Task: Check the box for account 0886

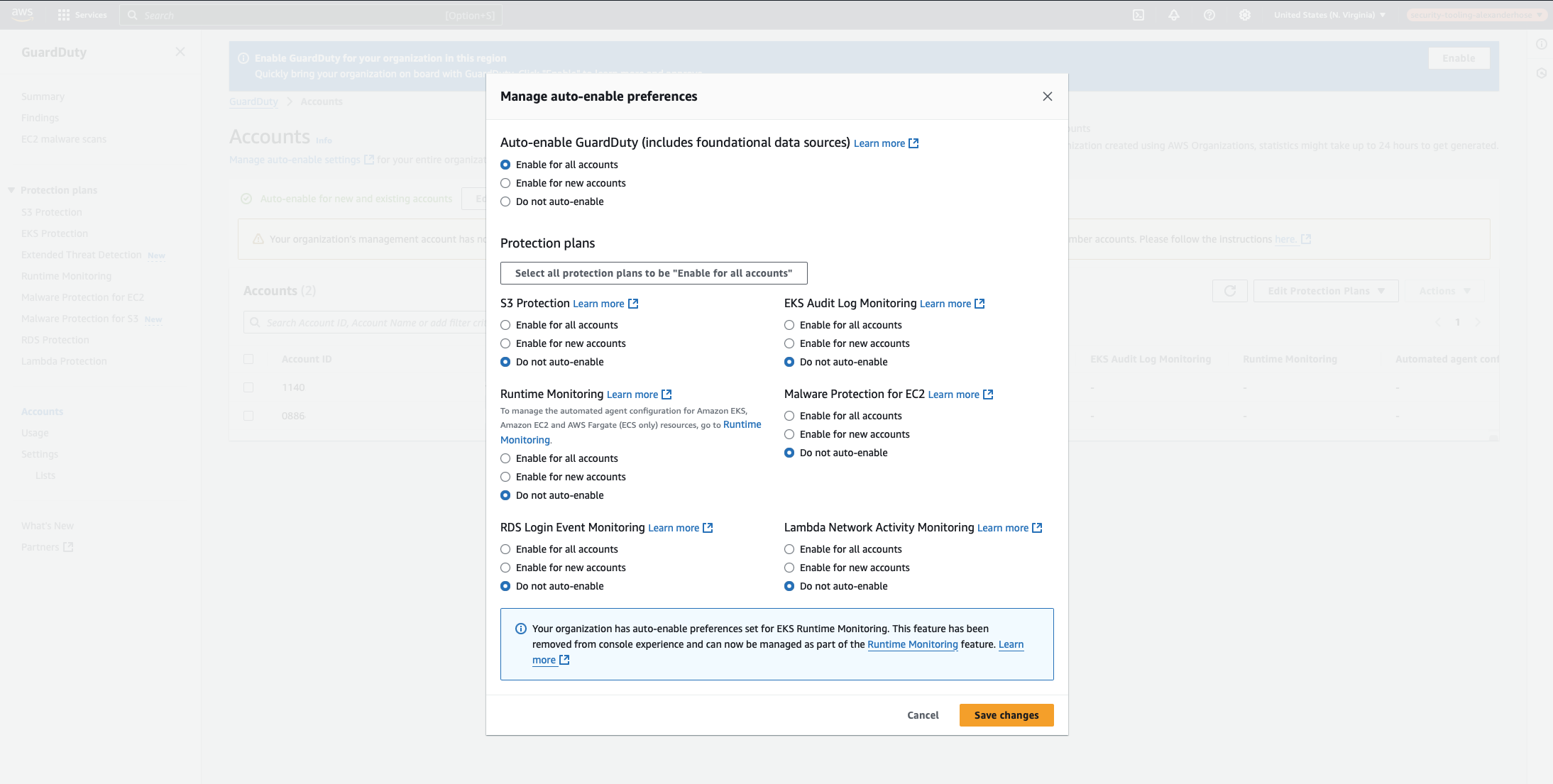Action: (x=248, y=416)
